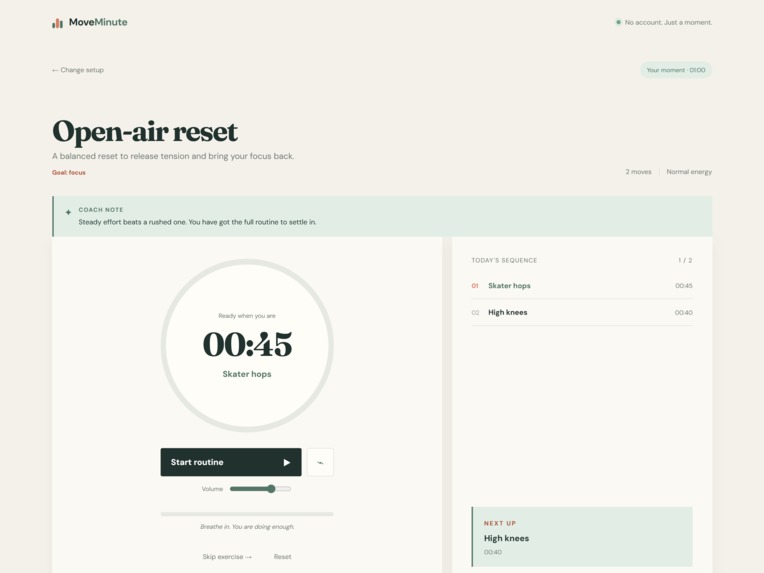764x573 pixels.
Task: Click the Today's Sequence header
Action: coord(504,260)
